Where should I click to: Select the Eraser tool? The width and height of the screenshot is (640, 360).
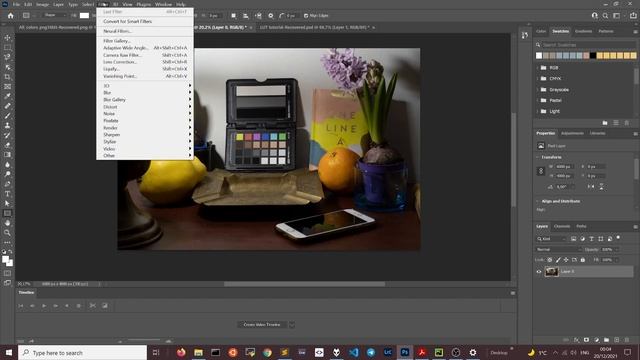tap(7, 145)
